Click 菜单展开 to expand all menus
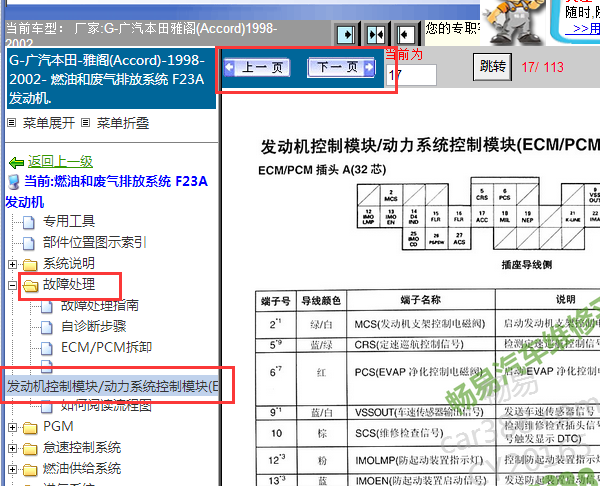Image resolution: width=600 pixels, height=486 pixels. tap(49, 123)
